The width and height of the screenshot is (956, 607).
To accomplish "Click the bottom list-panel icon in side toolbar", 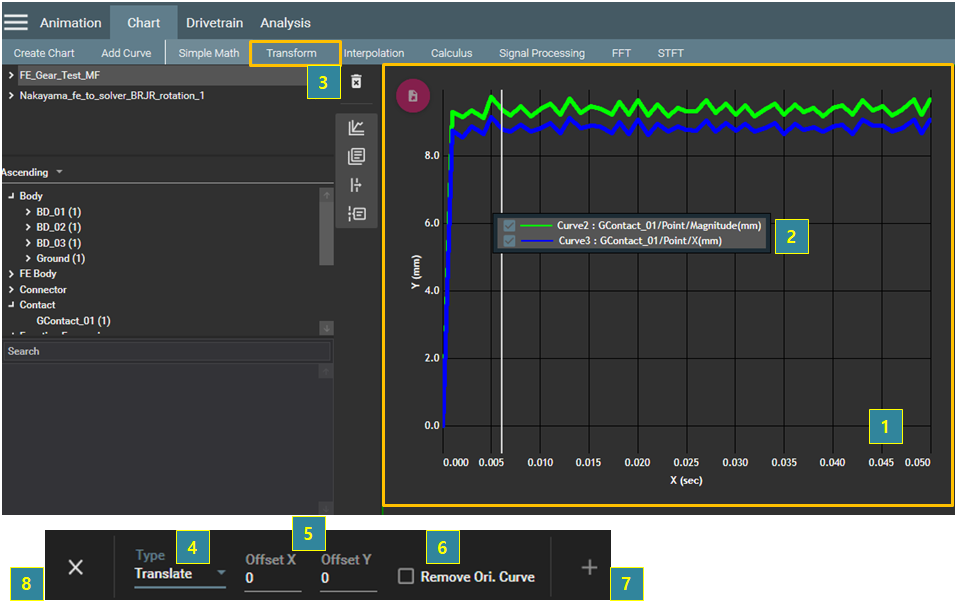I will pyautogui.click(x=356, y=213).
